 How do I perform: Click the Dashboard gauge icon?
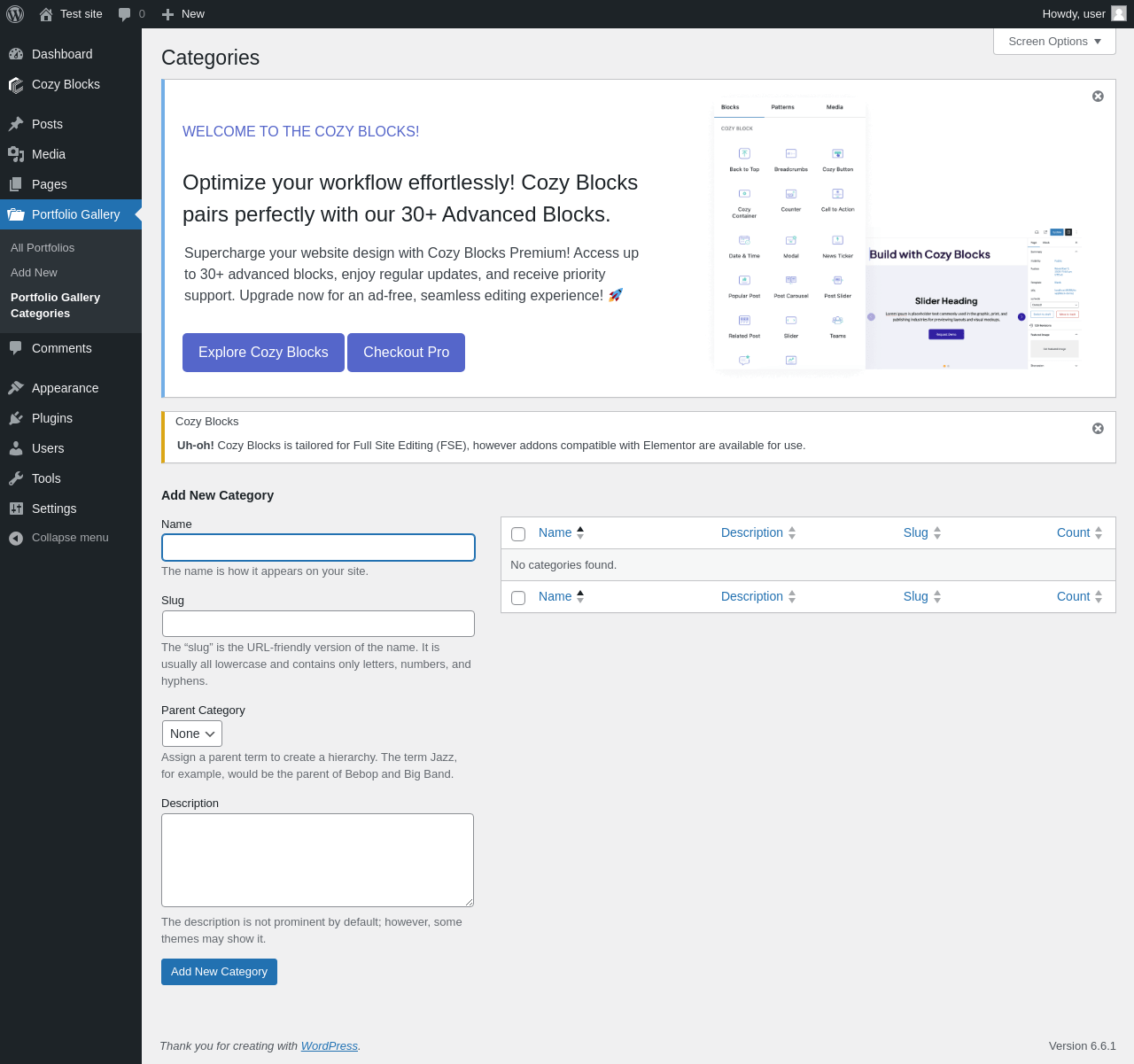16,54
